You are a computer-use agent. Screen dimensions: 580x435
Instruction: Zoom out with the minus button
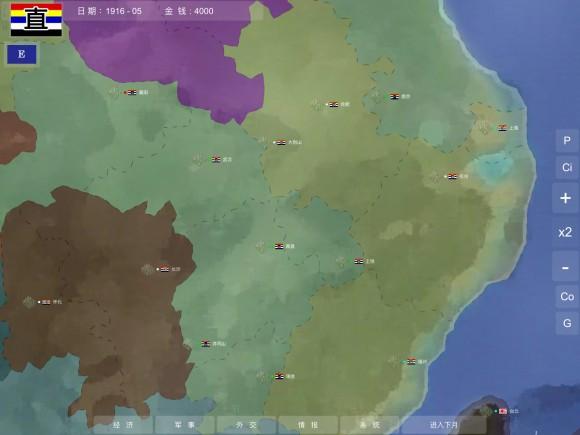click(x=565, y=267)
